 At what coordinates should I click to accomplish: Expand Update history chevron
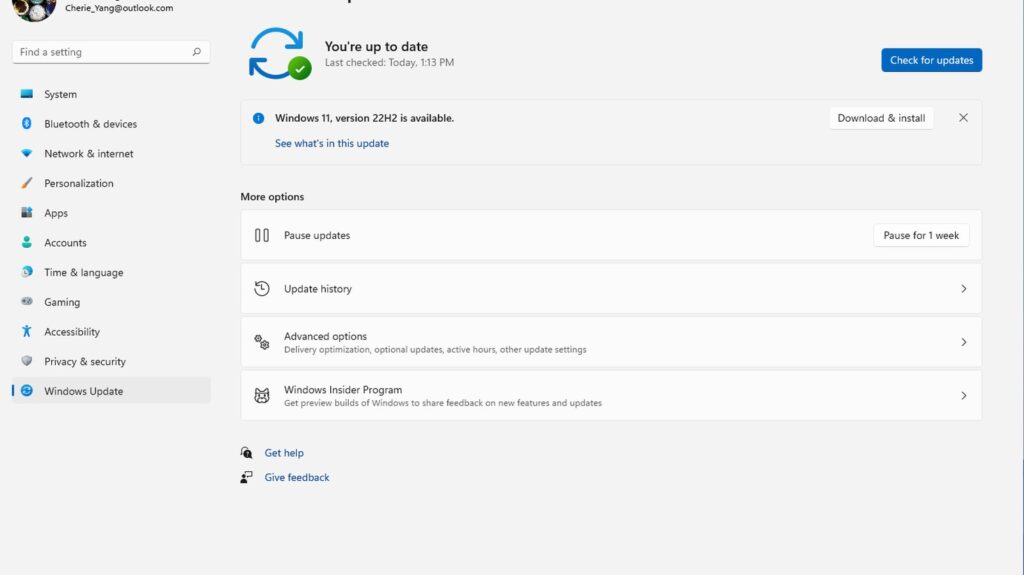point(964,289)
